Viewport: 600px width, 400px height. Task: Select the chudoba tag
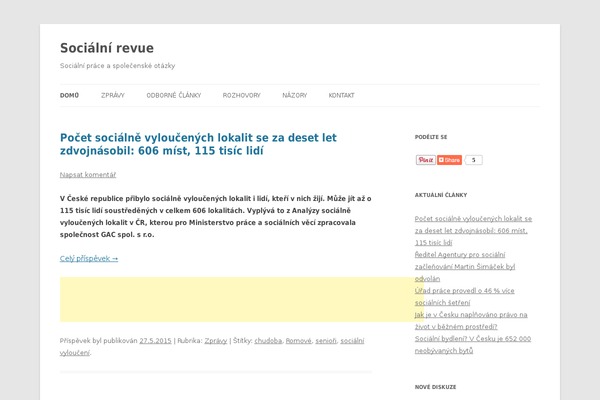click(267, 340)
